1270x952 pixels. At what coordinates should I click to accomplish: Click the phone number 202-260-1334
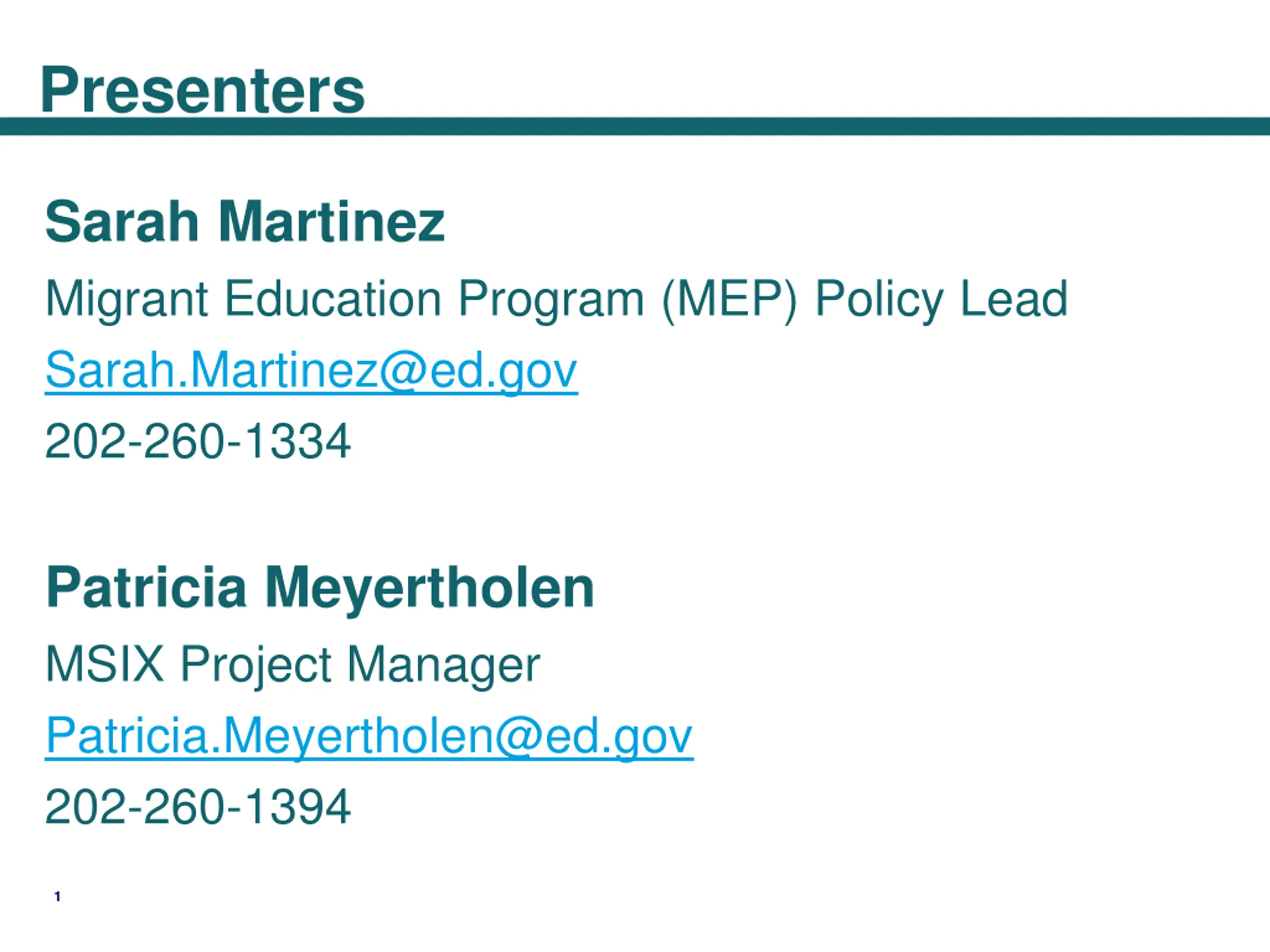pyautogui.click(x=198, y=441)
